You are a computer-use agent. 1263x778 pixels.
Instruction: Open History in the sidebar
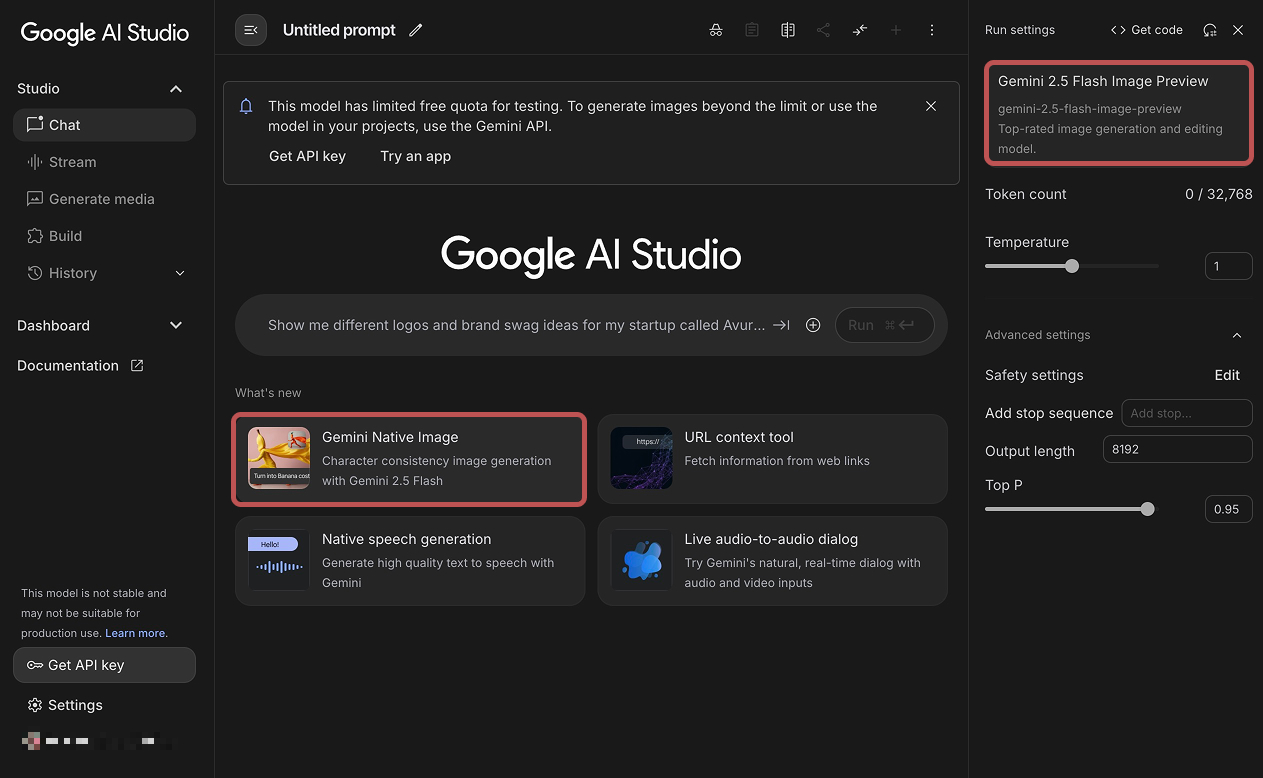pyautogui.click(x=104, y=273)
